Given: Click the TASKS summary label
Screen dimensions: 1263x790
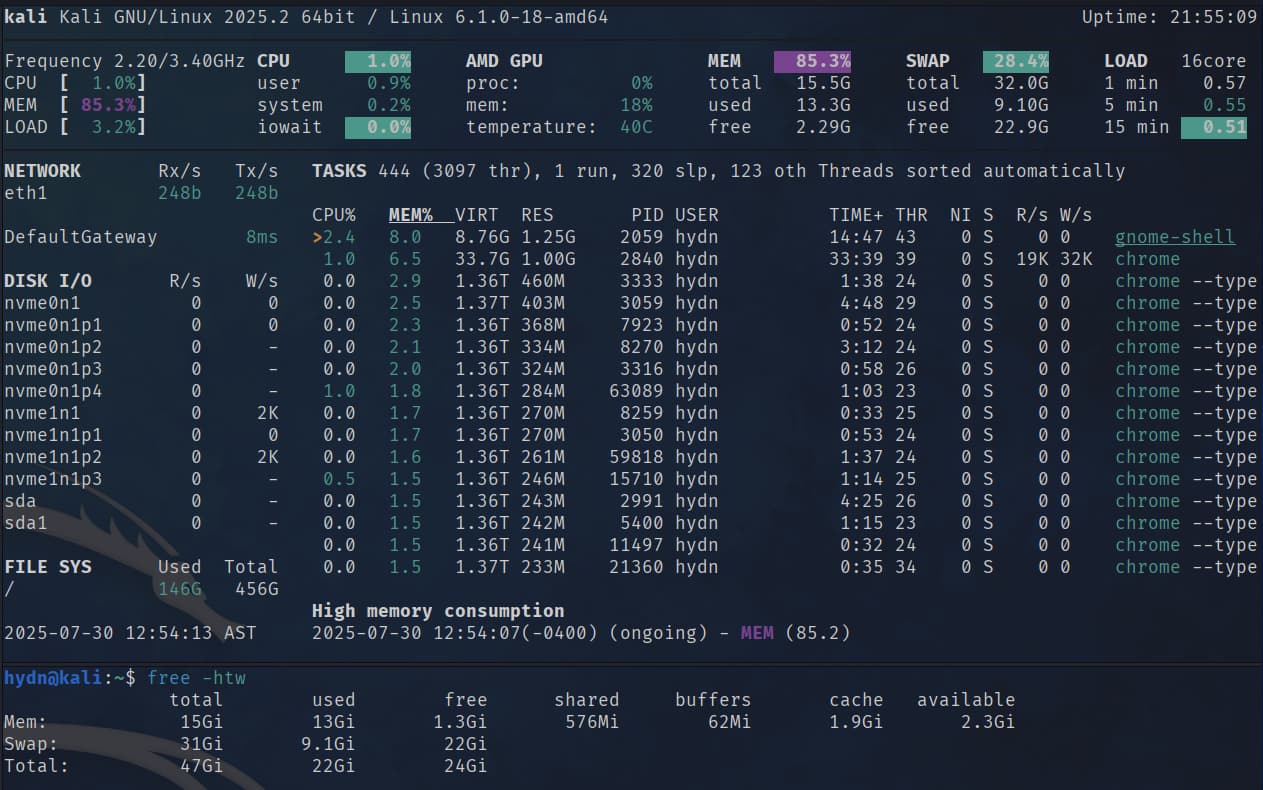Looking at the screenshot, I should [339, 171].
